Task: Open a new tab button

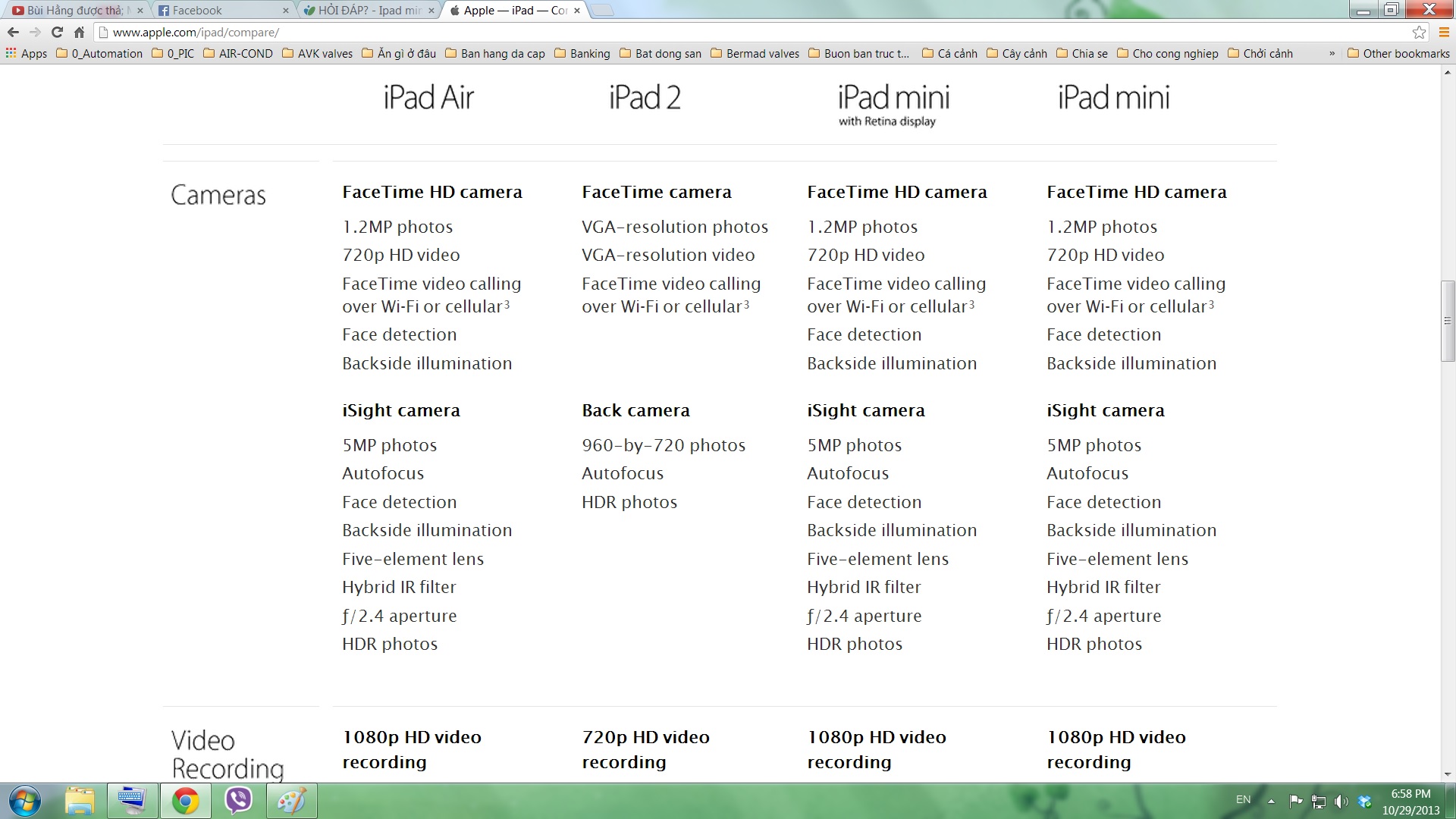Action: 601,11
